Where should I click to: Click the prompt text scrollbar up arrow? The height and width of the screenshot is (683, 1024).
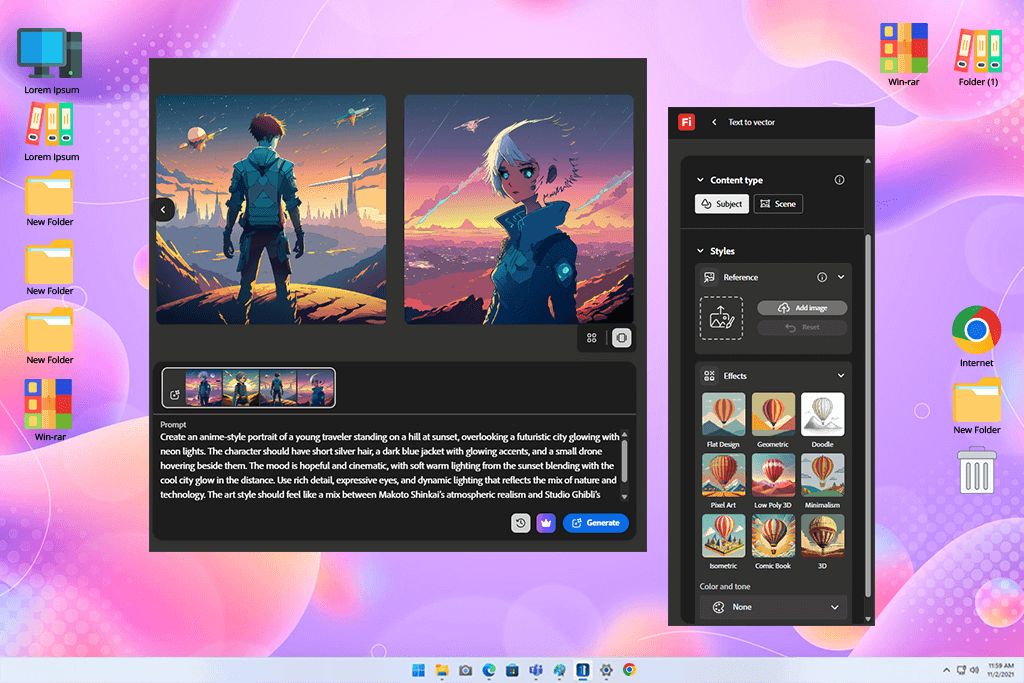[624, 434]
